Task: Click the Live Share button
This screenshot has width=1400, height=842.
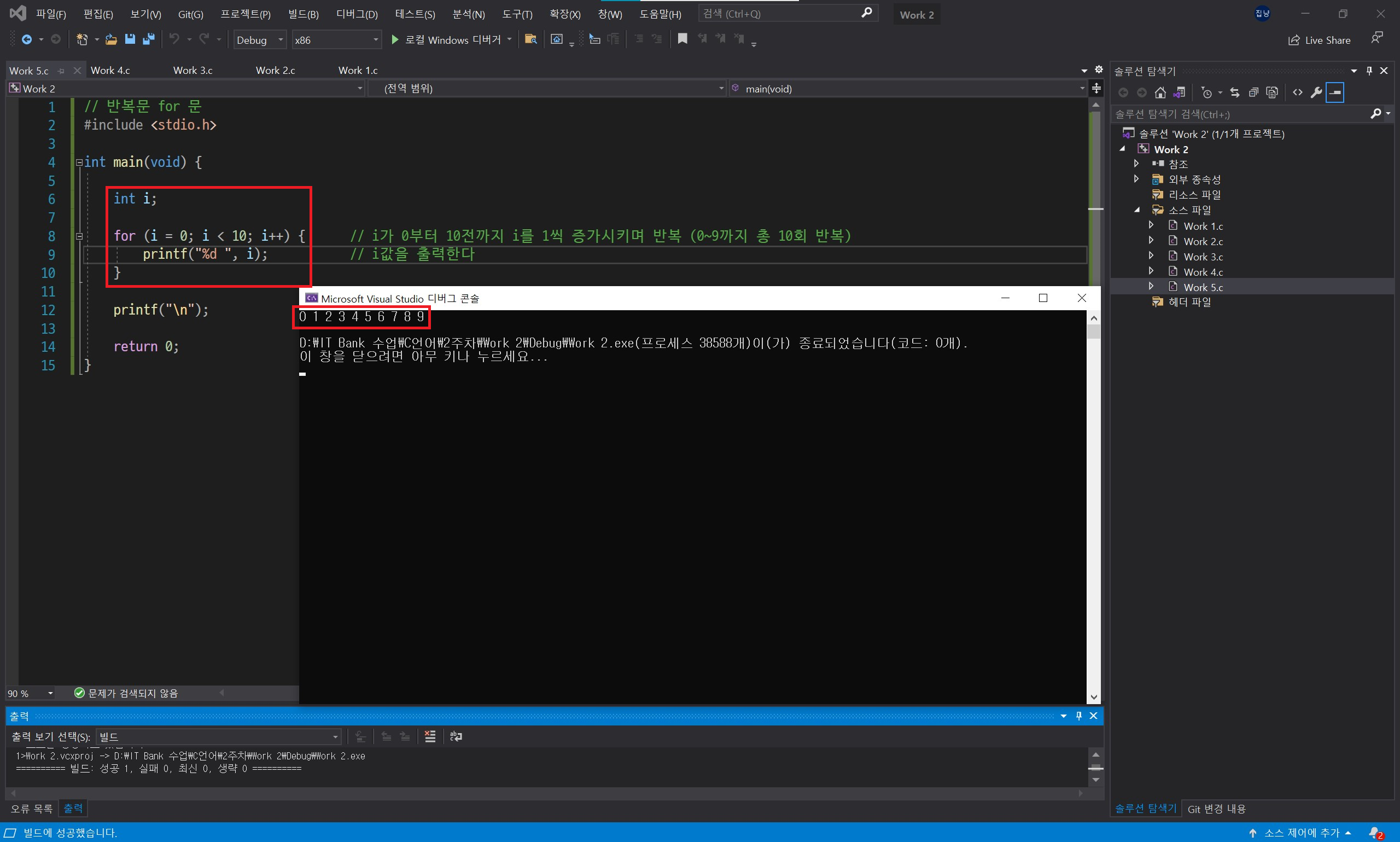Action: (x=1319, y=40)
